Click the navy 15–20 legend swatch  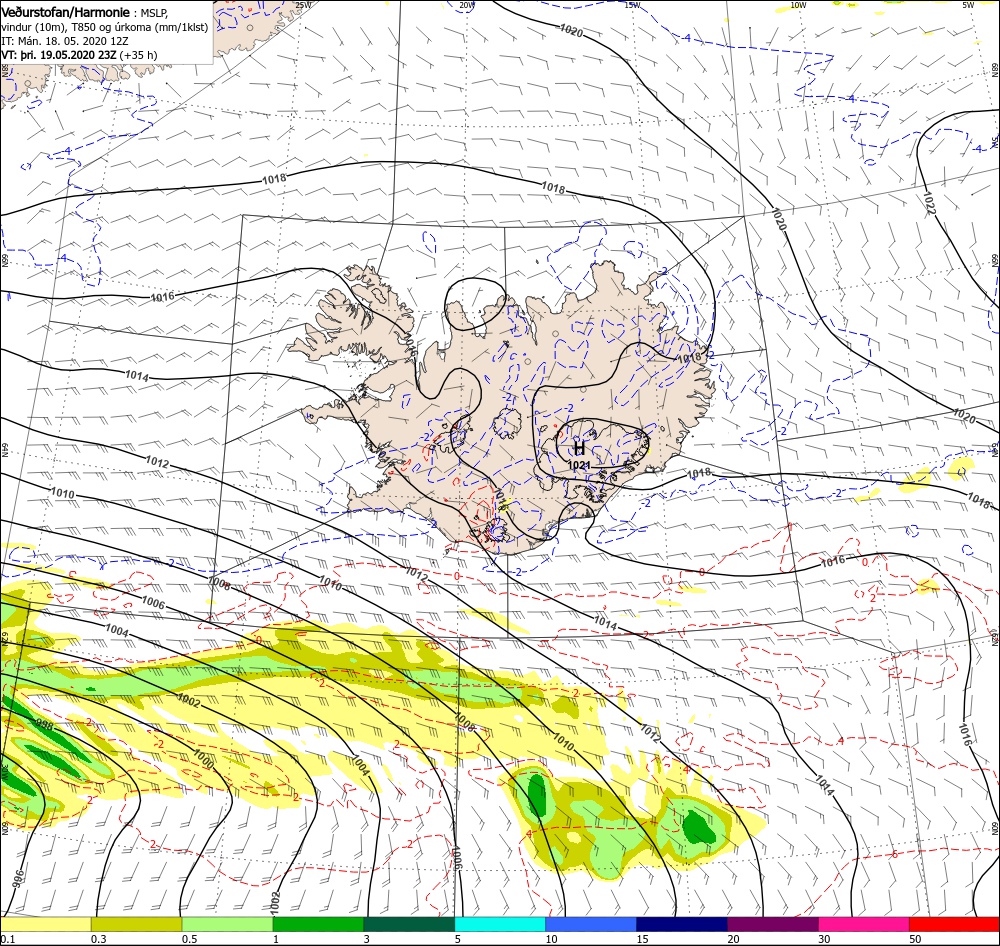point(682,924)
